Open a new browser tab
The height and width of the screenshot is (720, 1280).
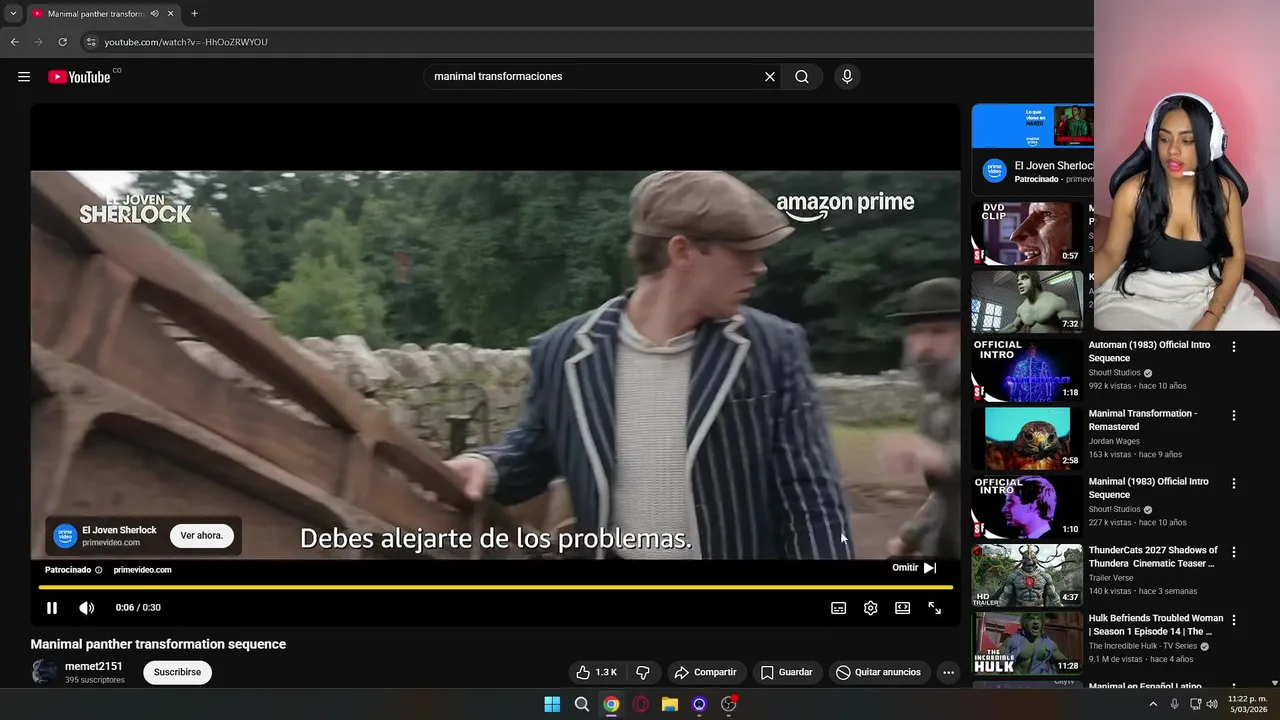coord(194,14)
